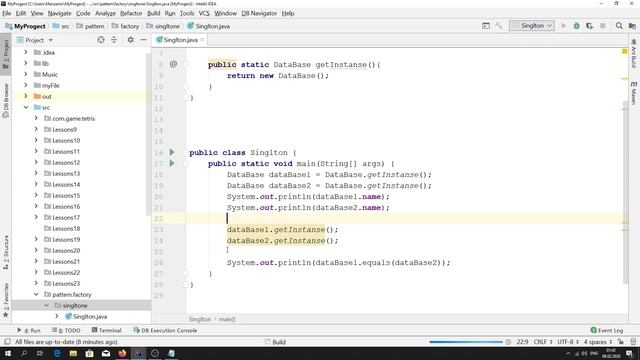Click the Build progress bar in status bar
This screenshot has width=640, height=360.
(x=466, y=342)
